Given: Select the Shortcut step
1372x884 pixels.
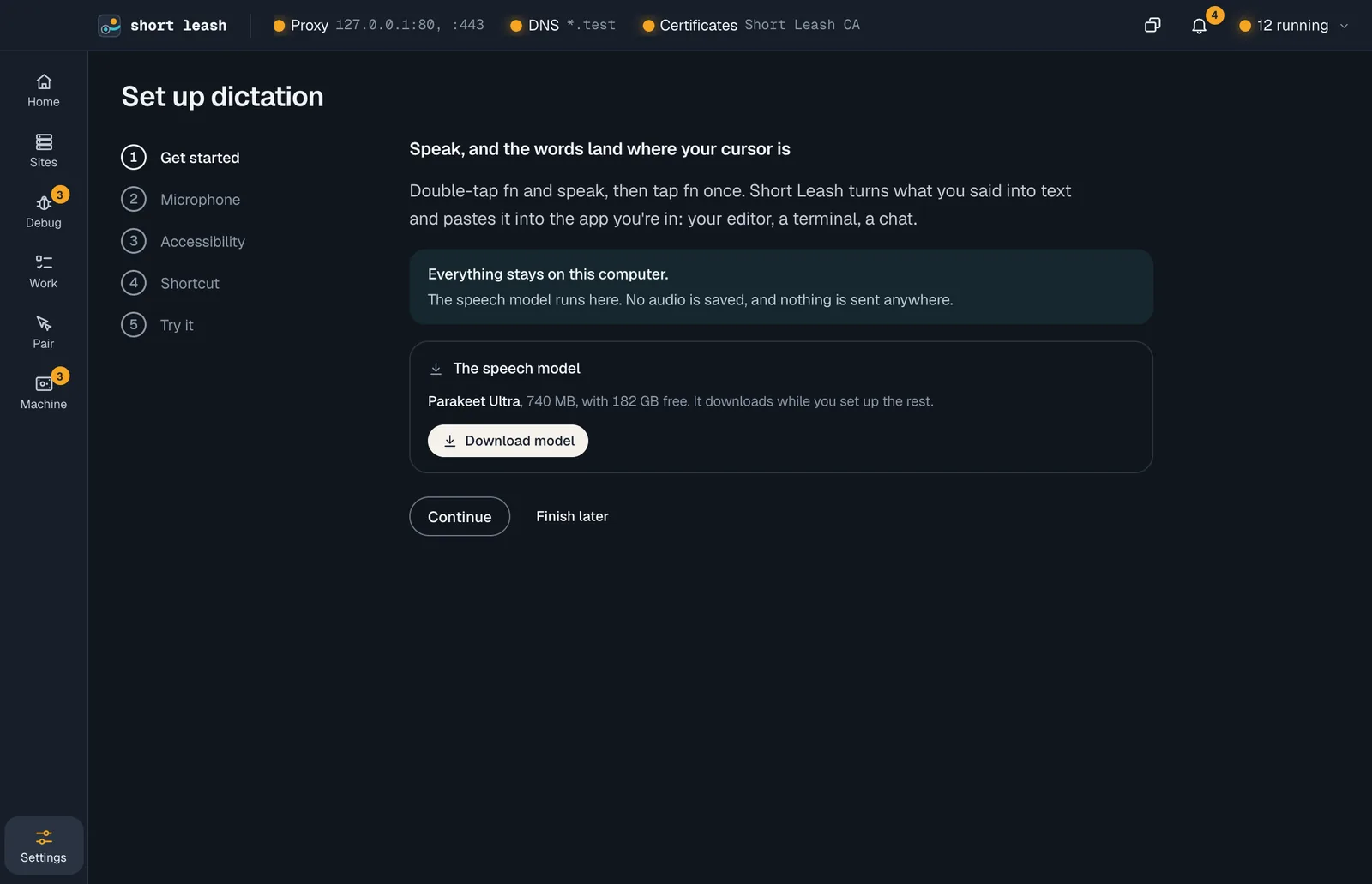Looking at the screenshot, I should click(x=171, y=284).
